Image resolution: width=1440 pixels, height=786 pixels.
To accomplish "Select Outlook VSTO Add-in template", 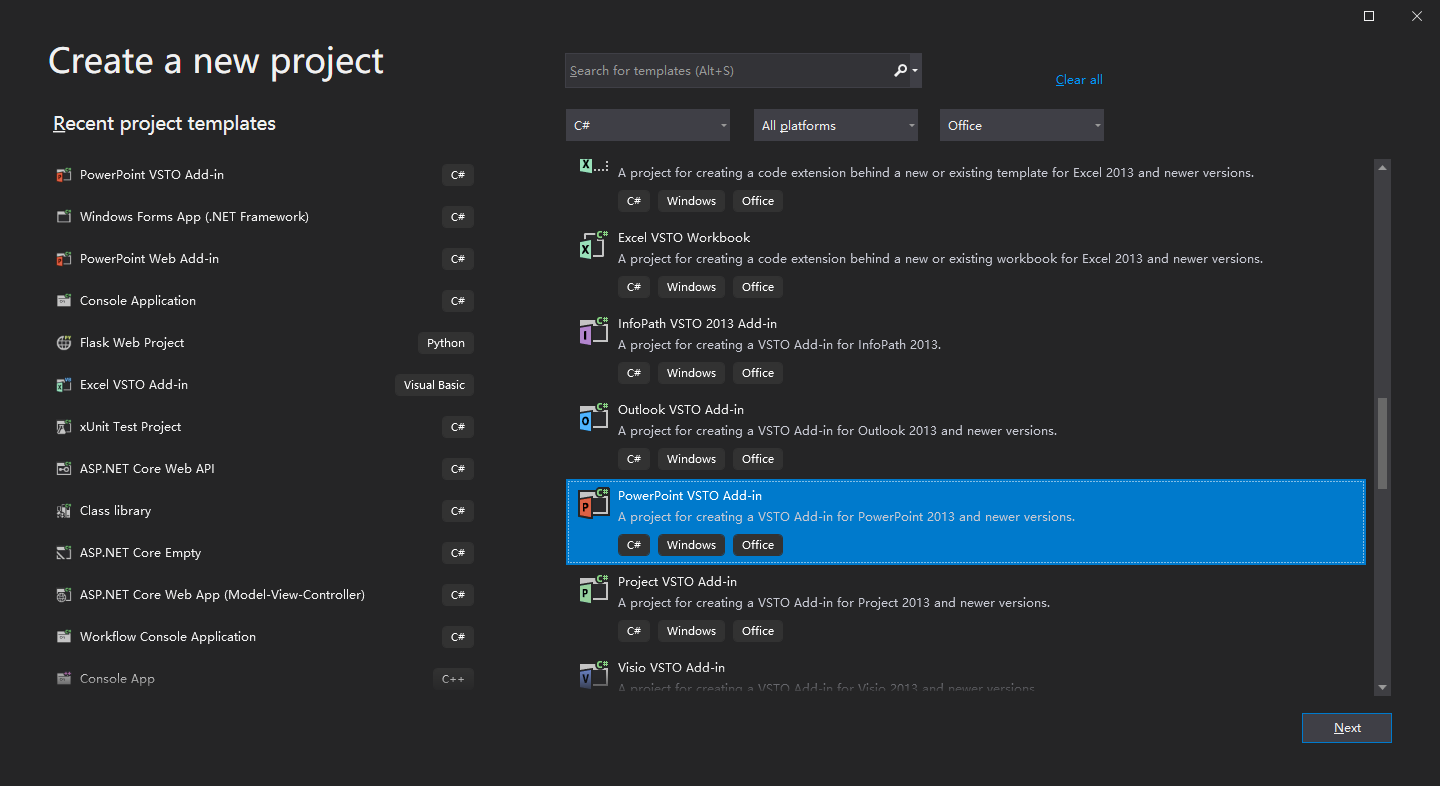I will [966, 435].
